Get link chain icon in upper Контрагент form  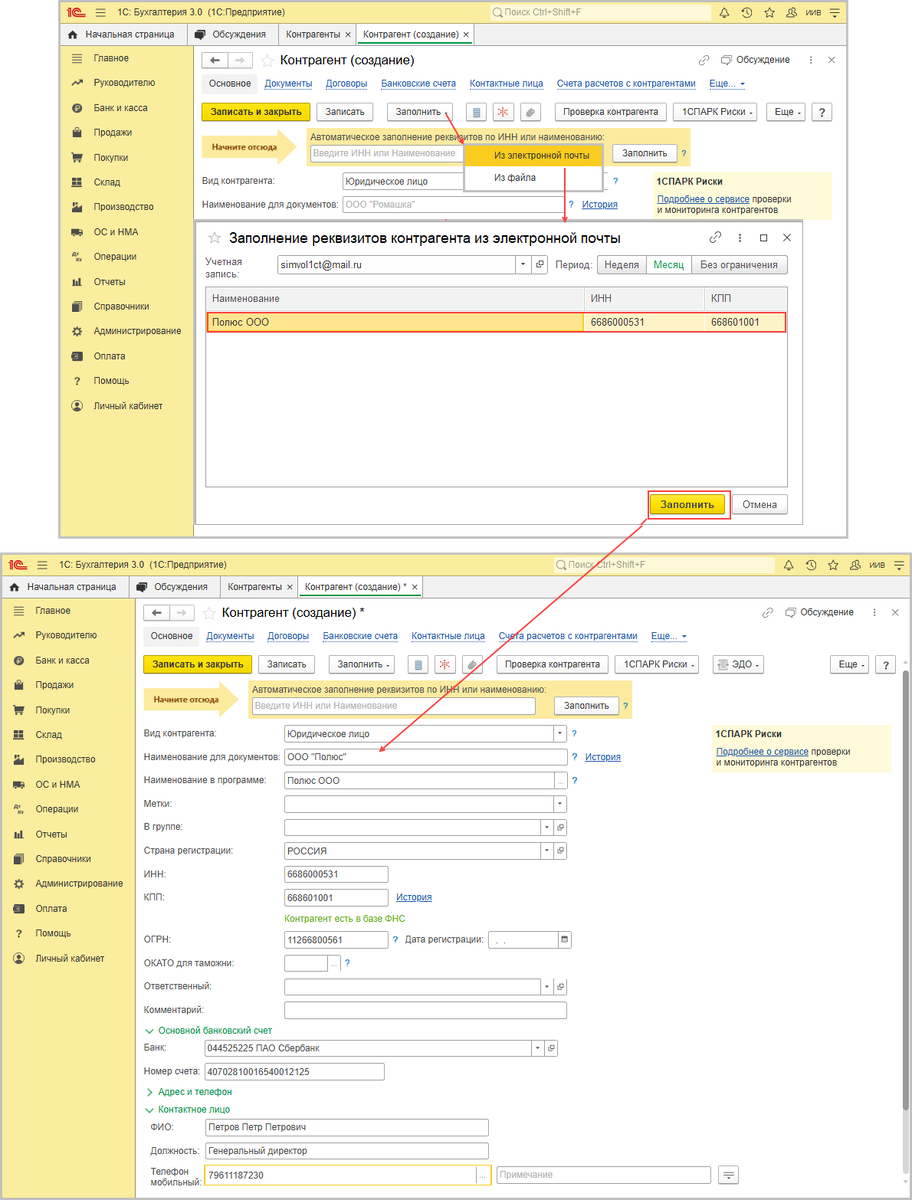(x=704, y=60)
